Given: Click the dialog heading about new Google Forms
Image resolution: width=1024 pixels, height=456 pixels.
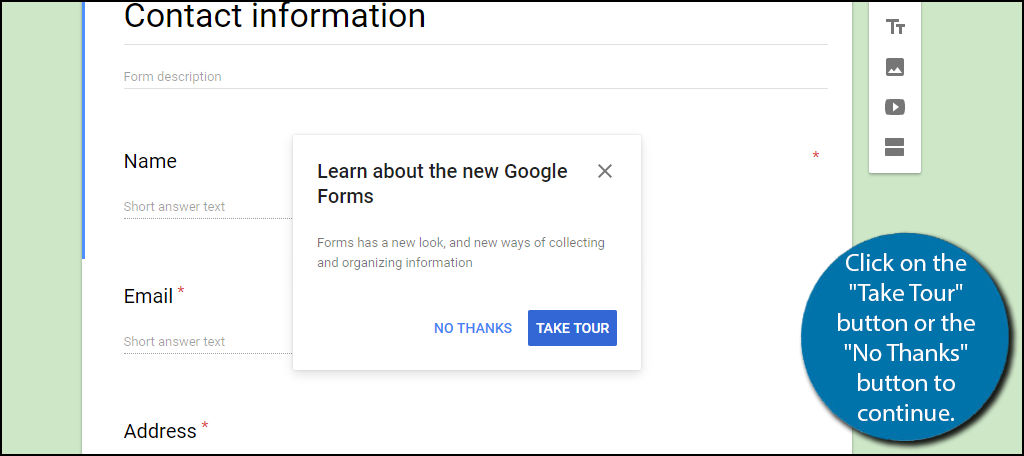Looking at the screenshot, I should pyautogui.click(x=442, y=183).
